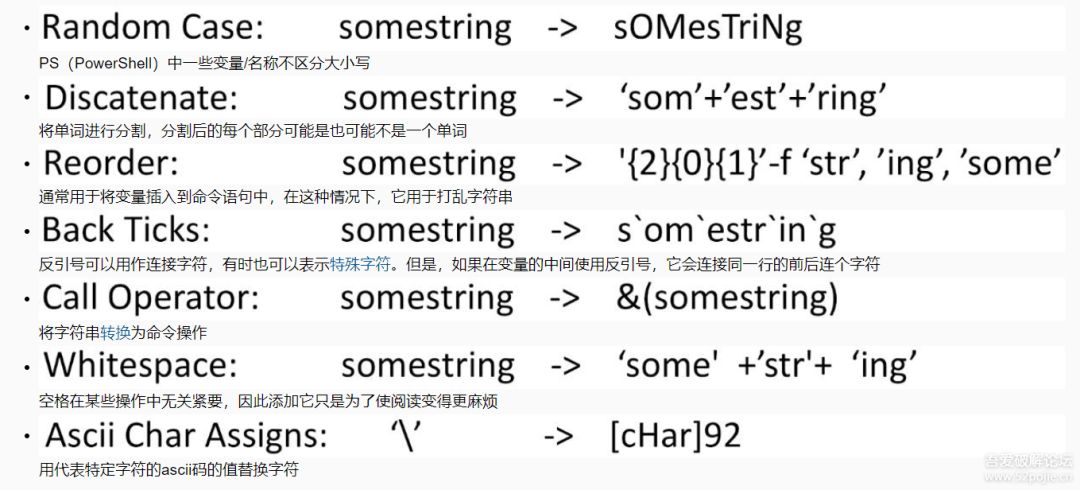This screenshot has height=490, width=1080.
Task: Click the PowerShell case-insensitivity note
Action: [x=205, y=63]
